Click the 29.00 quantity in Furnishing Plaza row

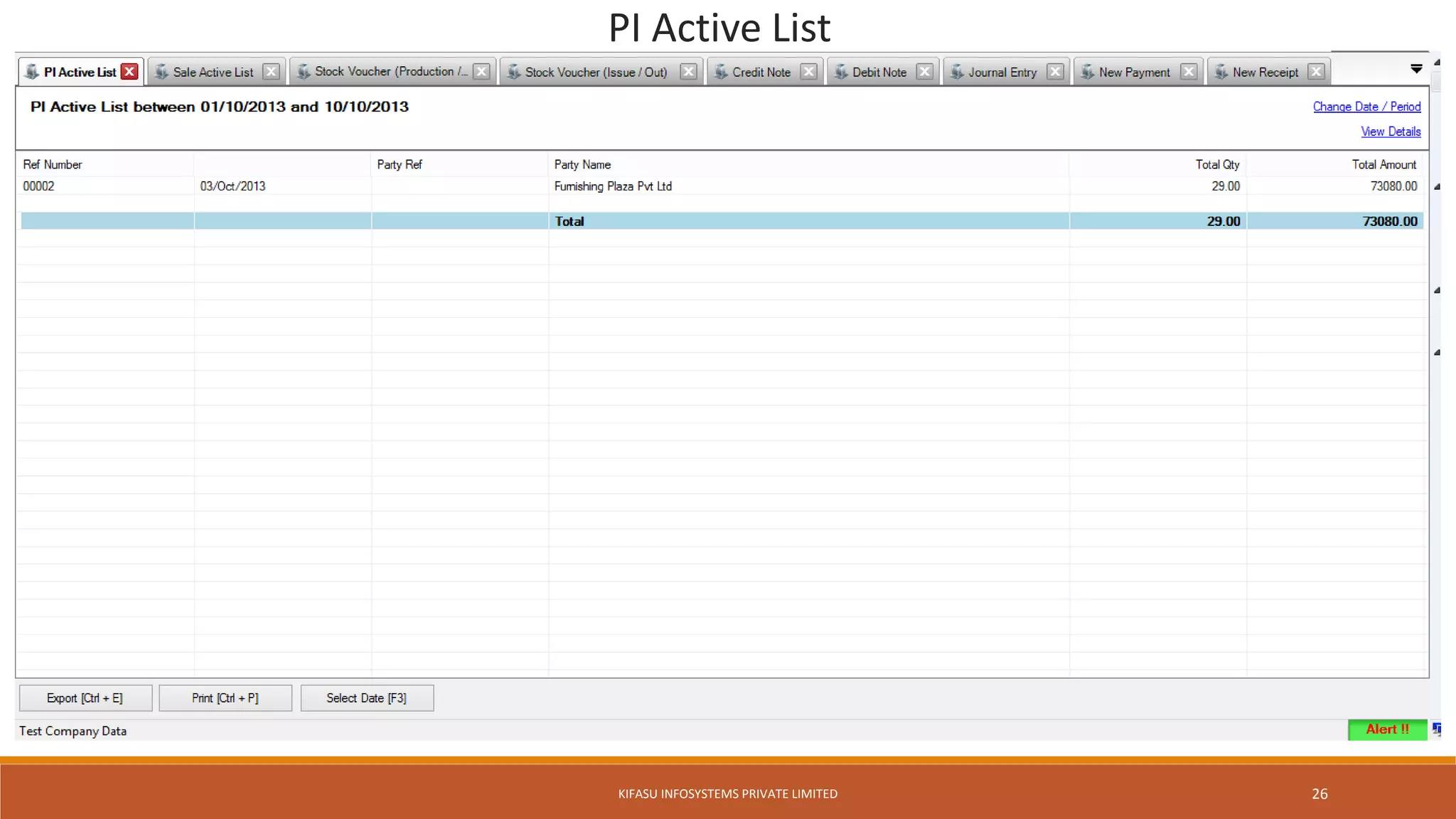coord(1226,186)
